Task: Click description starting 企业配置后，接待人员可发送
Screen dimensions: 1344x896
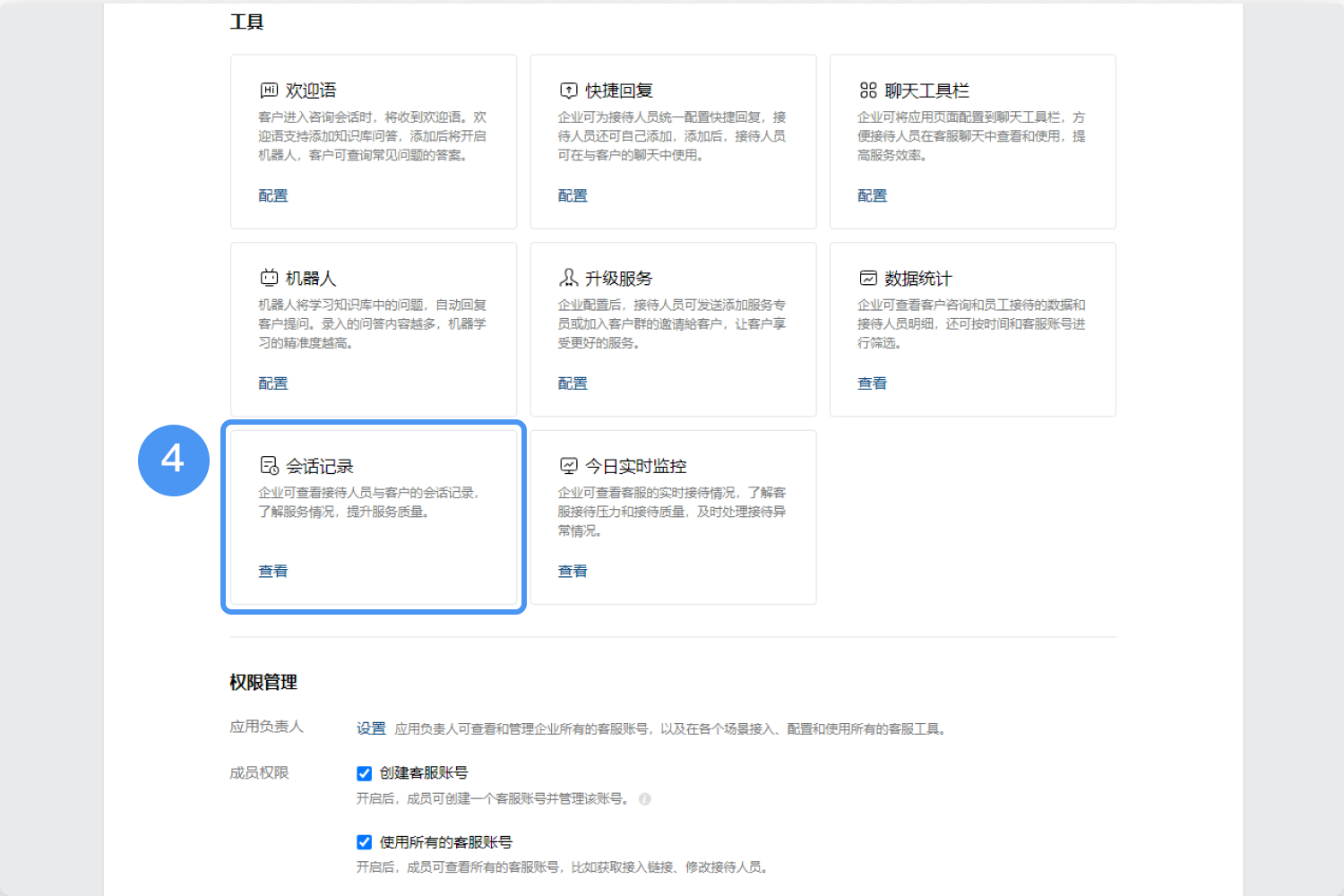Action: tap(672, 323)
